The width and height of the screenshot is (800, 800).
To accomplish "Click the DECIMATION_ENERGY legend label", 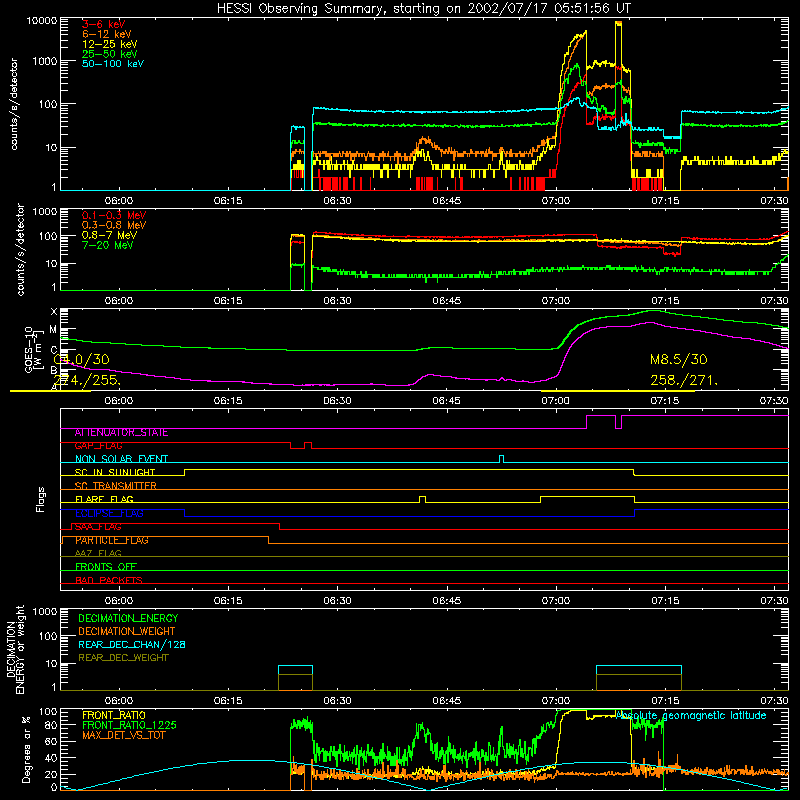I will pyautogui.click(x=128, y=618).
